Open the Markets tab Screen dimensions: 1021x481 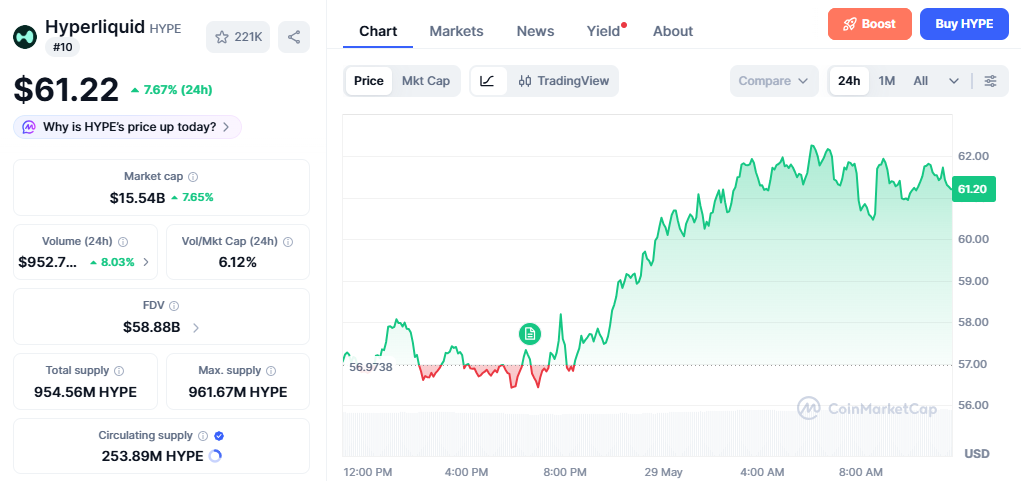456,31
